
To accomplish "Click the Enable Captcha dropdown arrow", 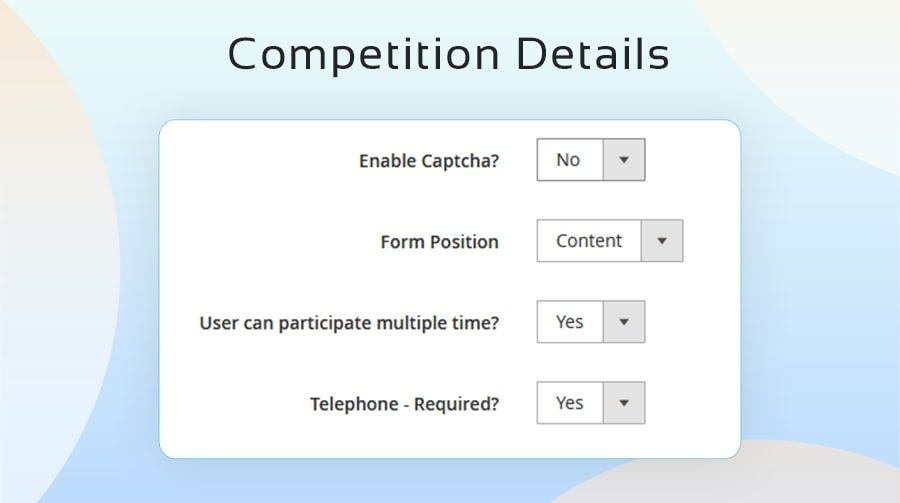I will pos(624,160).
